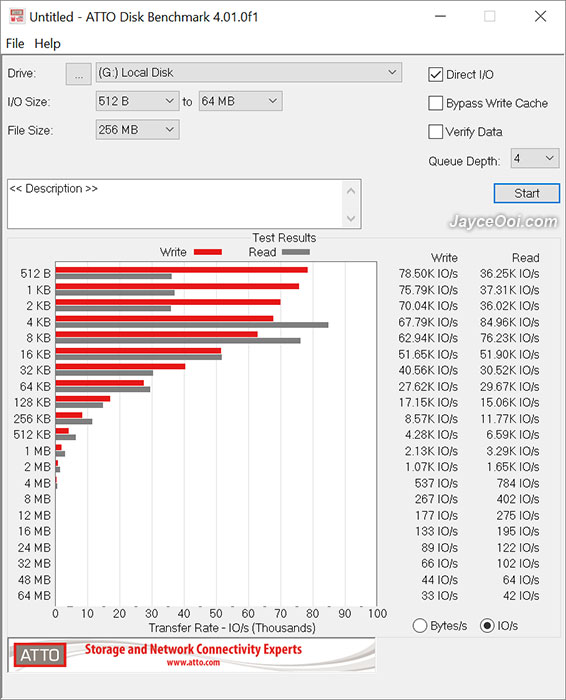Click the description scrollbar down arrow

tap(351, 218)
